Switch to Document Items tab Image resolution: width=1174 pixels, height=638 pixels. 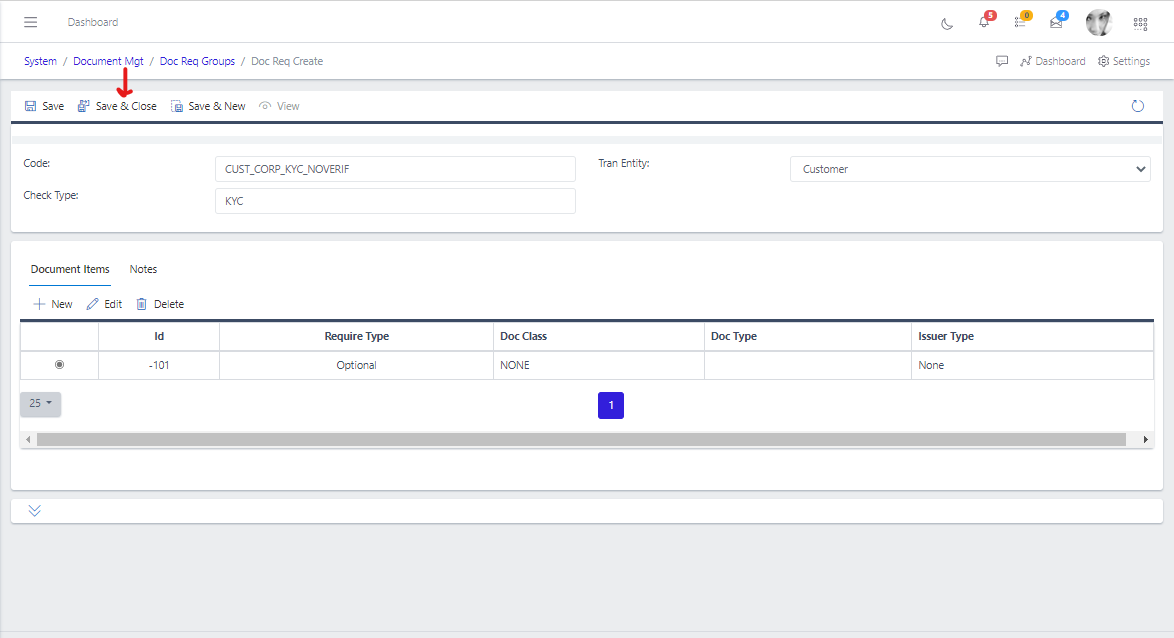click(x=70, y=270)
